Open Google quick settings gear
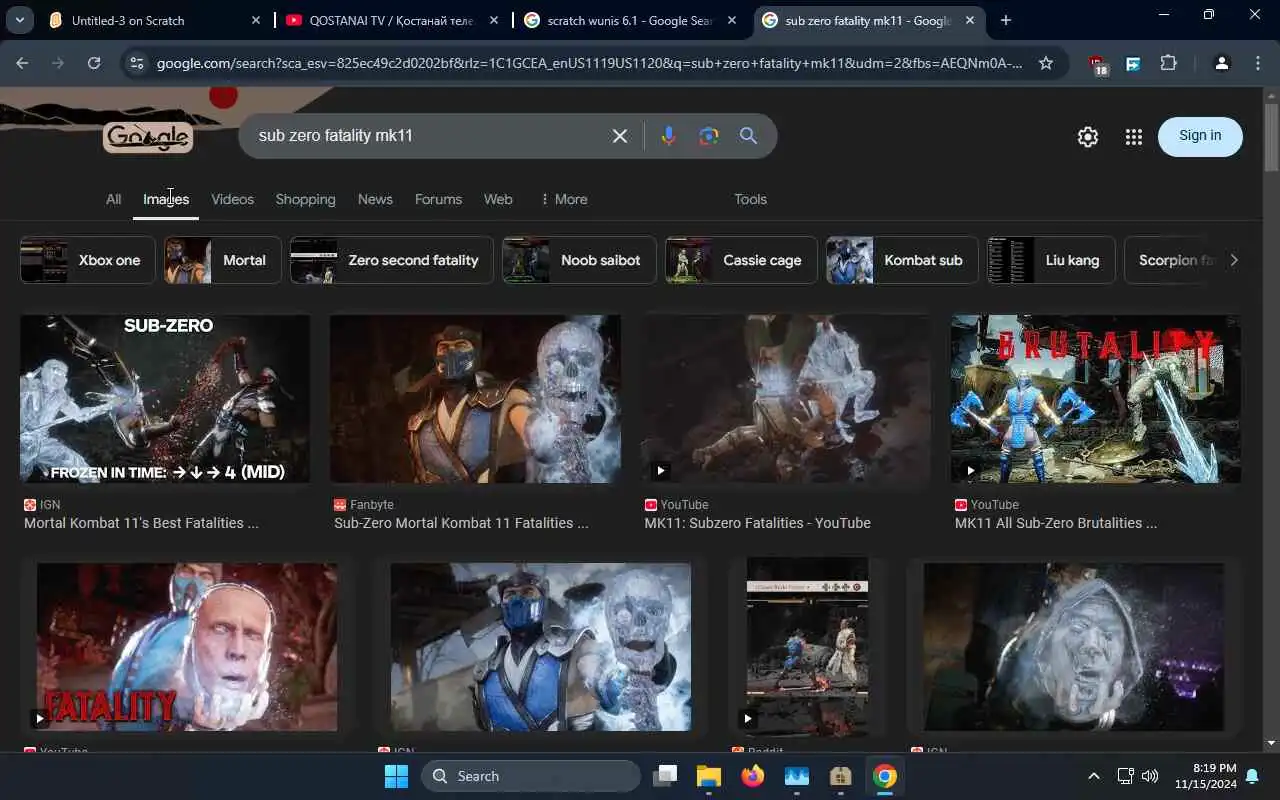This screenshot has height=800, width=1280. 1088,137
